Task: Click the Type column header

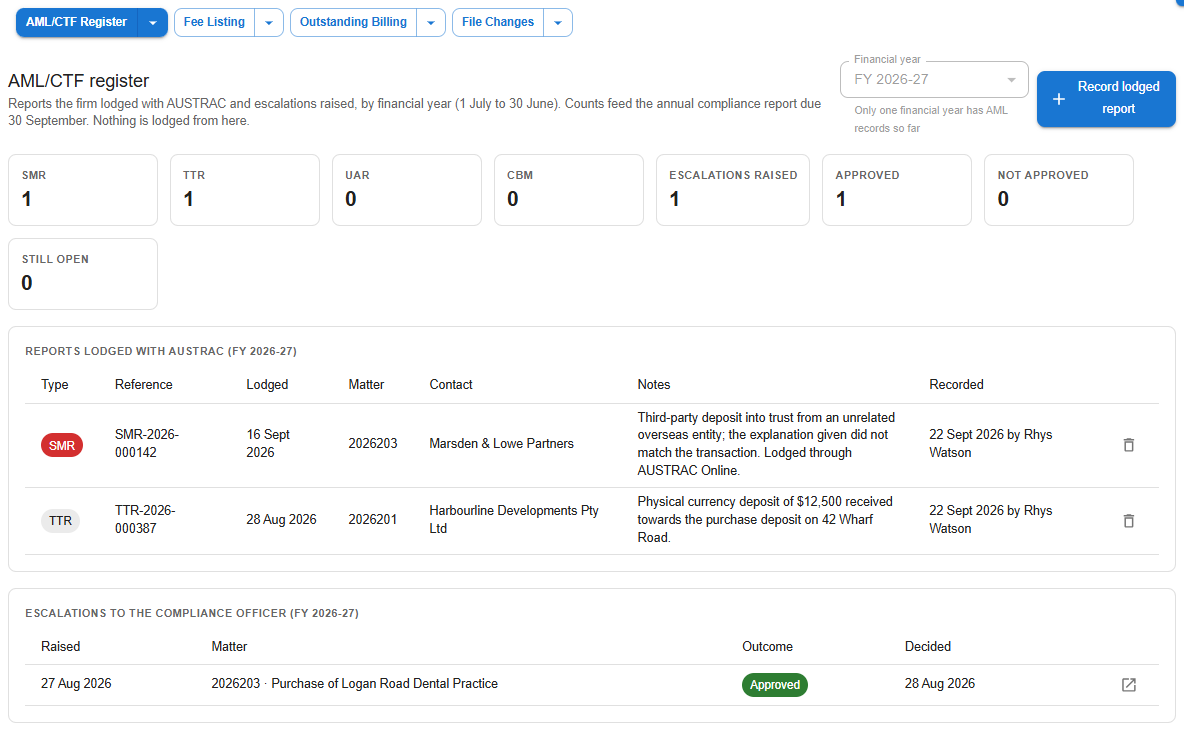Action: pos(54,384)
